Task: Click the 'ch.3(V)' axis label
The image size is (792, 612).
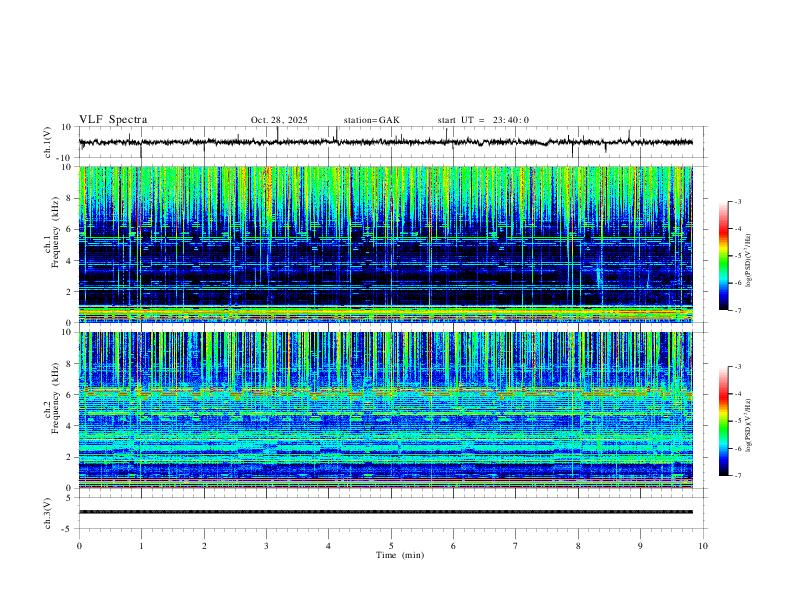Action: coord(48,513)
